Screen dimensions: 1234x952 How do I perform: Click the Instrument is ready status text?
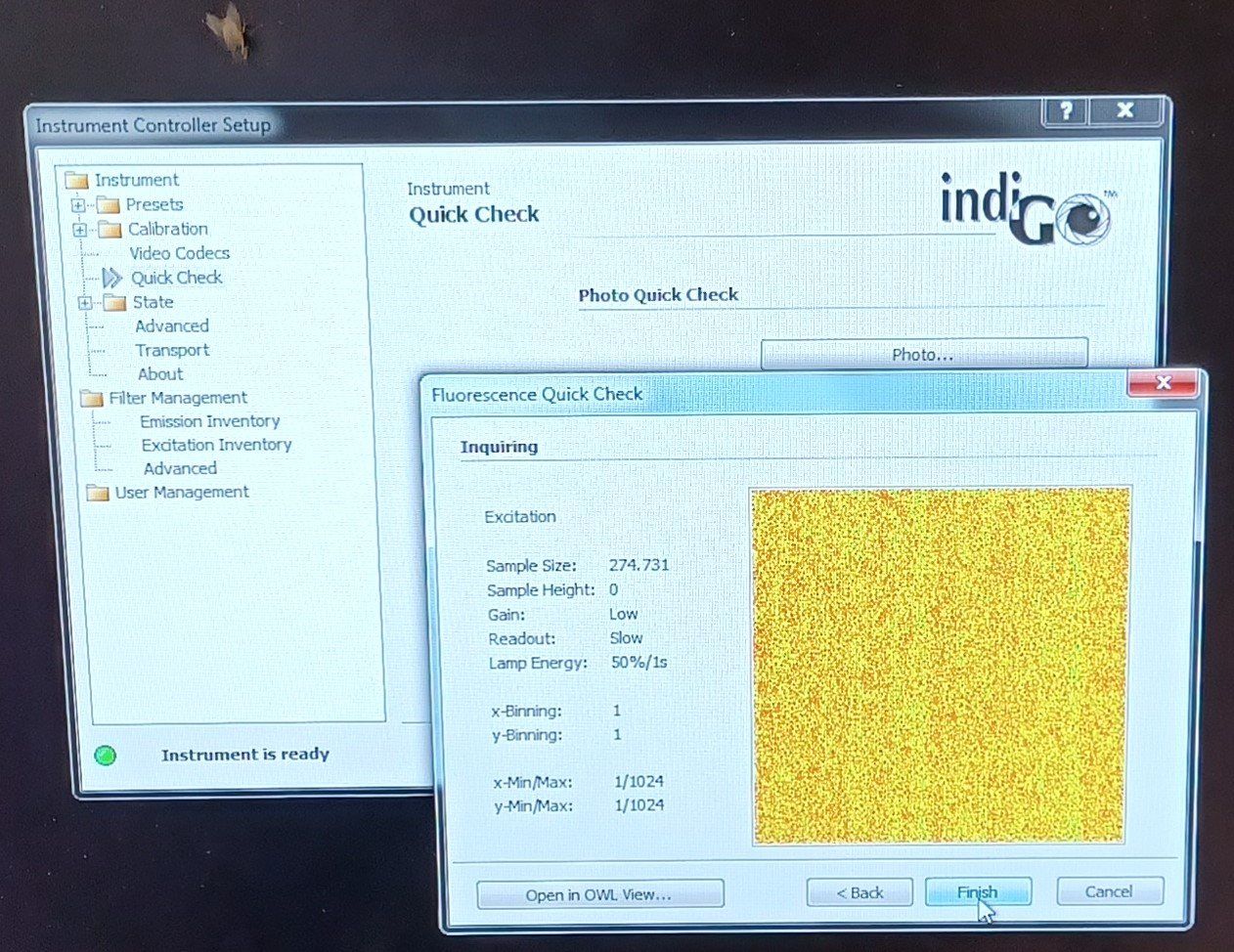pos(245,755)
